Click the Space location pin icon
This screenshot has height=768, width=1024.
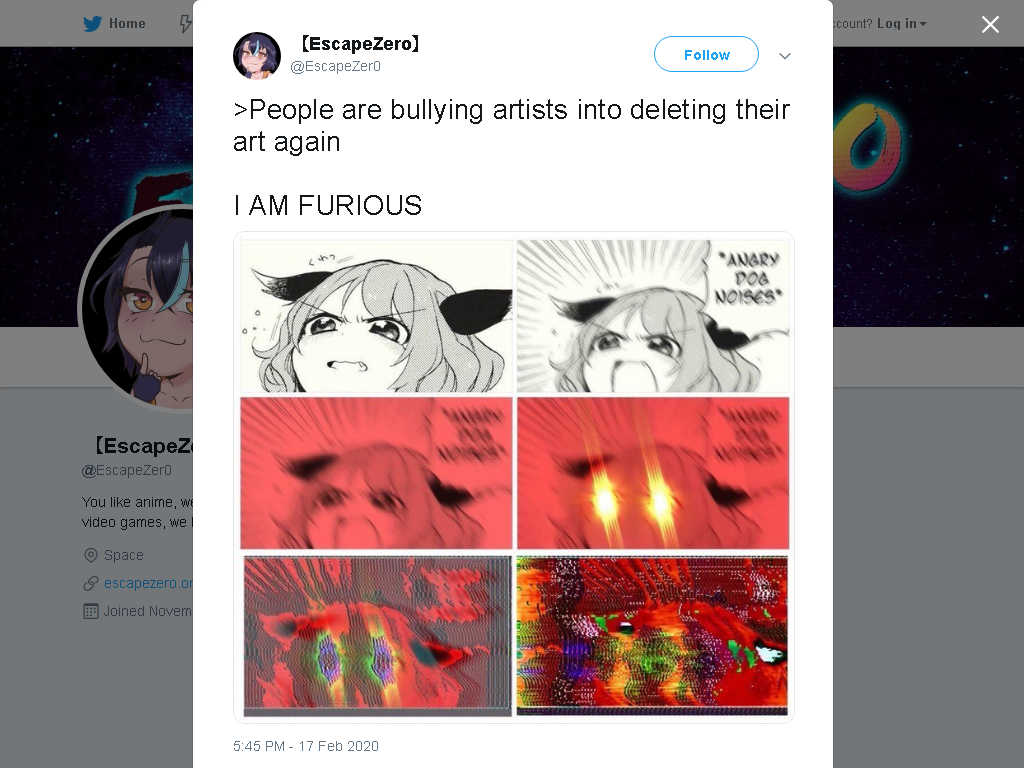91,555
